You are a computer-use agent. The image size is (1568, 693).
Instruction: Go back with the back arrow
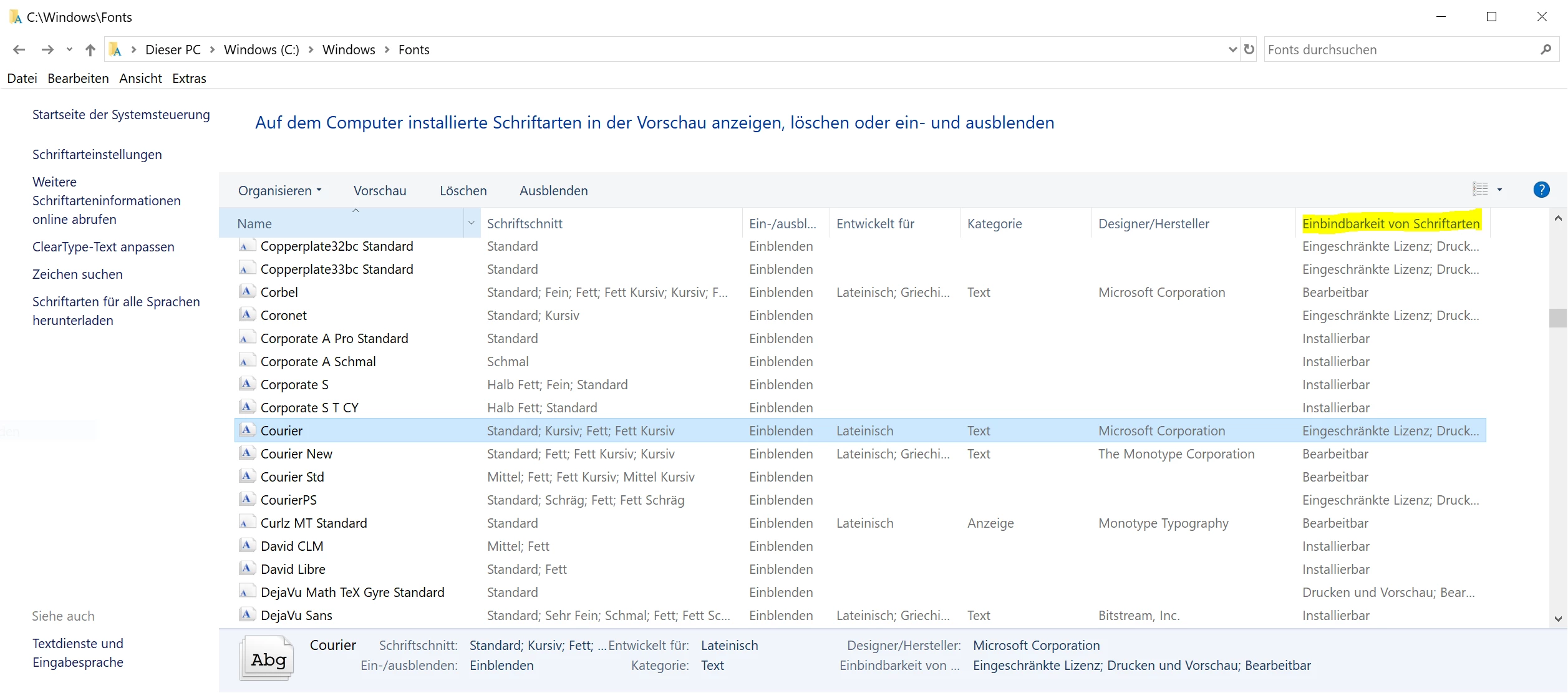click(19, 49)
